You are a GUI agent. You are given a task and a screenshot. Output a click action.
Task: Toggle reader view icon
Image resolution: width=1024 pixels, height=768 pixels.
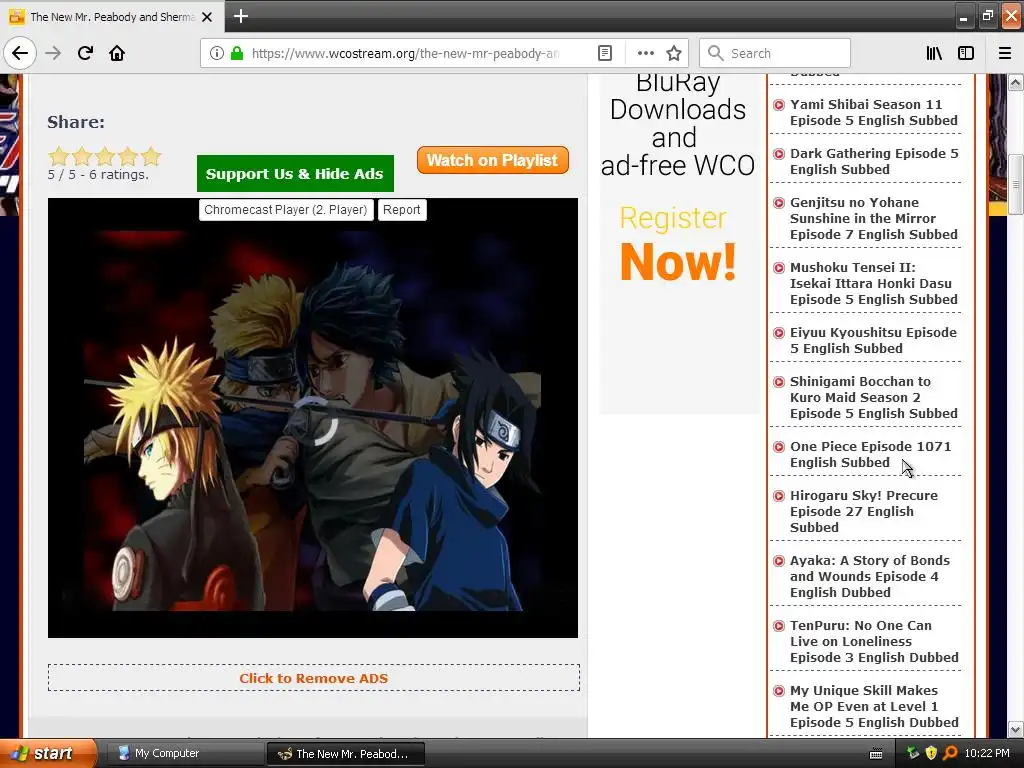605,54
